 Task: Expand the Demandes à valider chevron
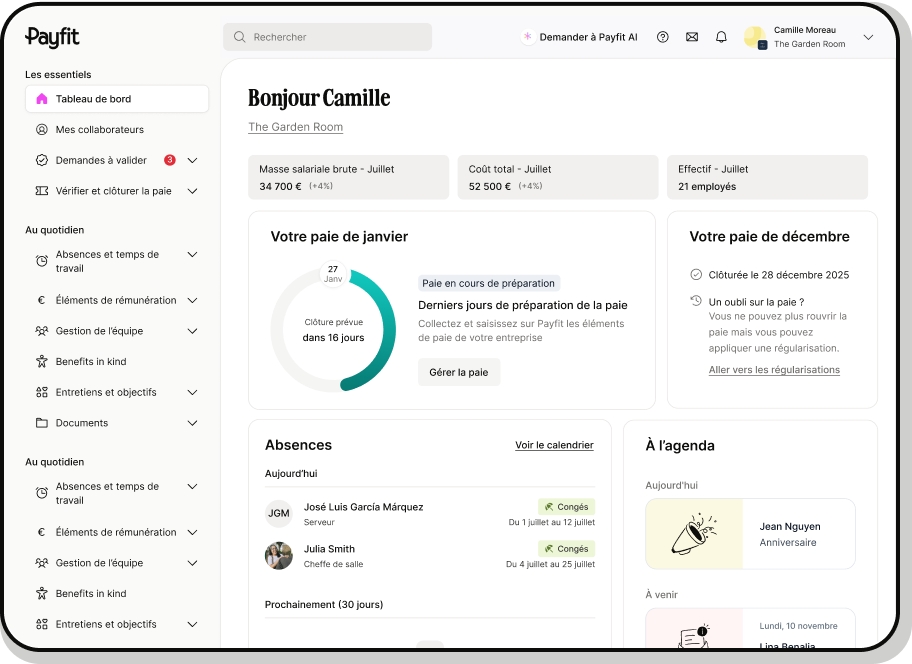point(193,160)
